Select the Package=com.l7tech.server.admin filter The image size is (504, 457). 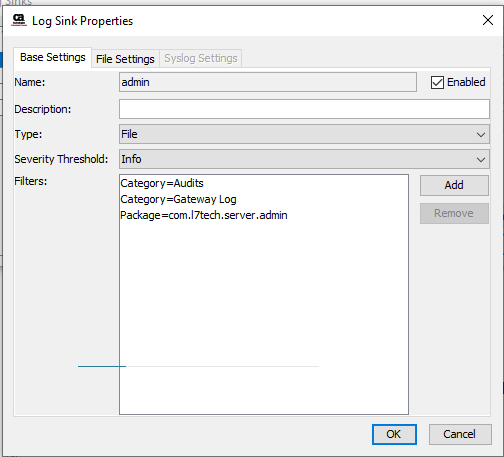click(204, 215)
